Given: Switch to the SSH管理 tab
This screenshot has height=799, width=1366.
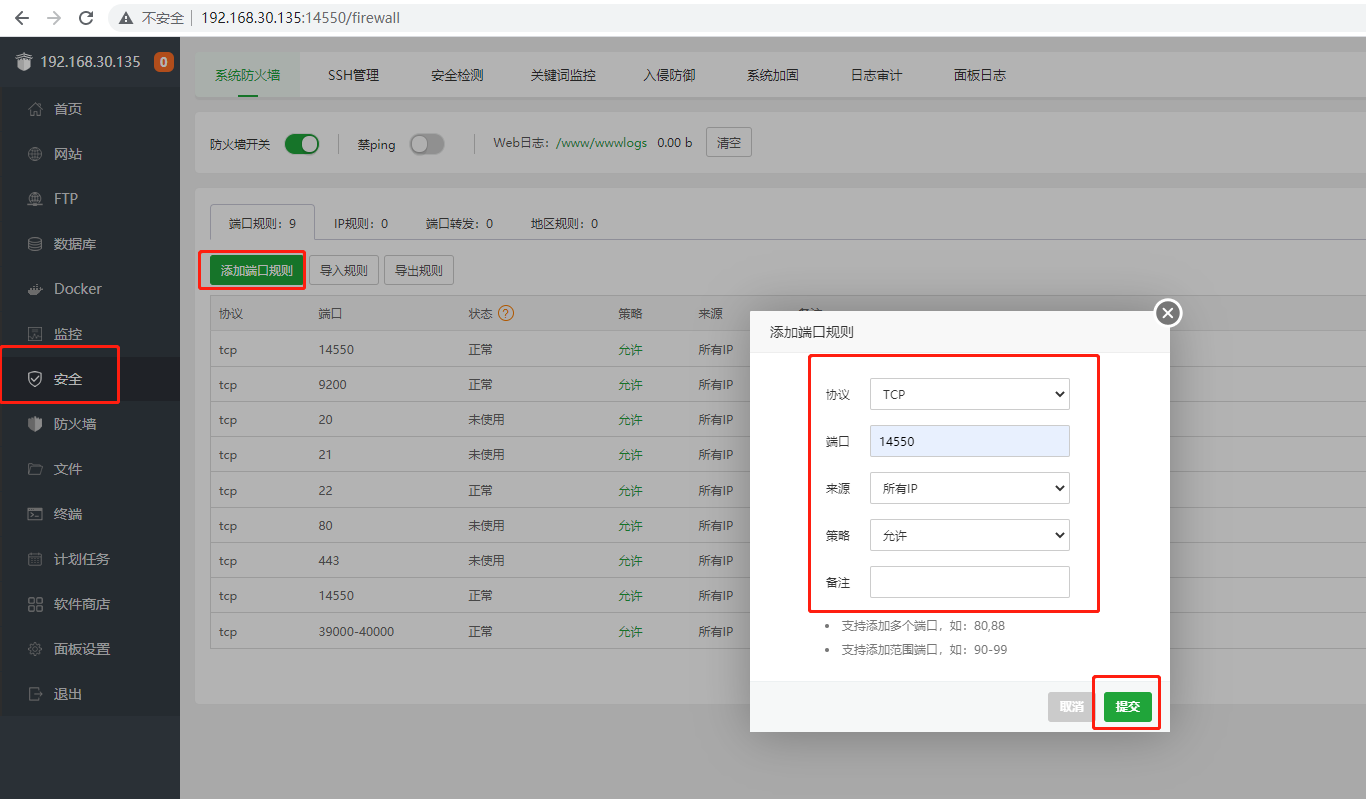Looking at the screenshot, I should tap(354, 75).
